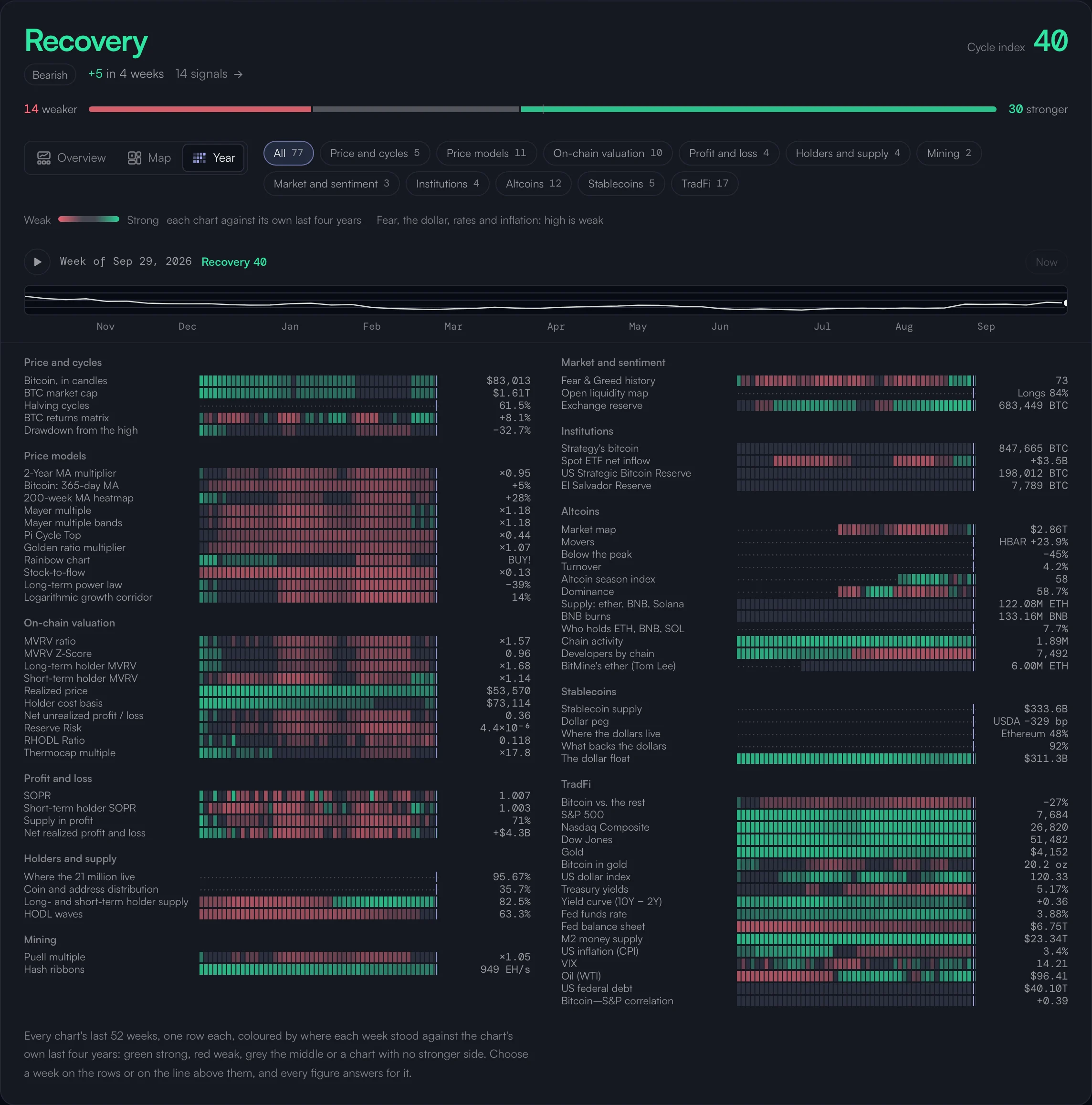Click the Bearish status badge
Viewport: 1092px width, 1105px height.
50,75
